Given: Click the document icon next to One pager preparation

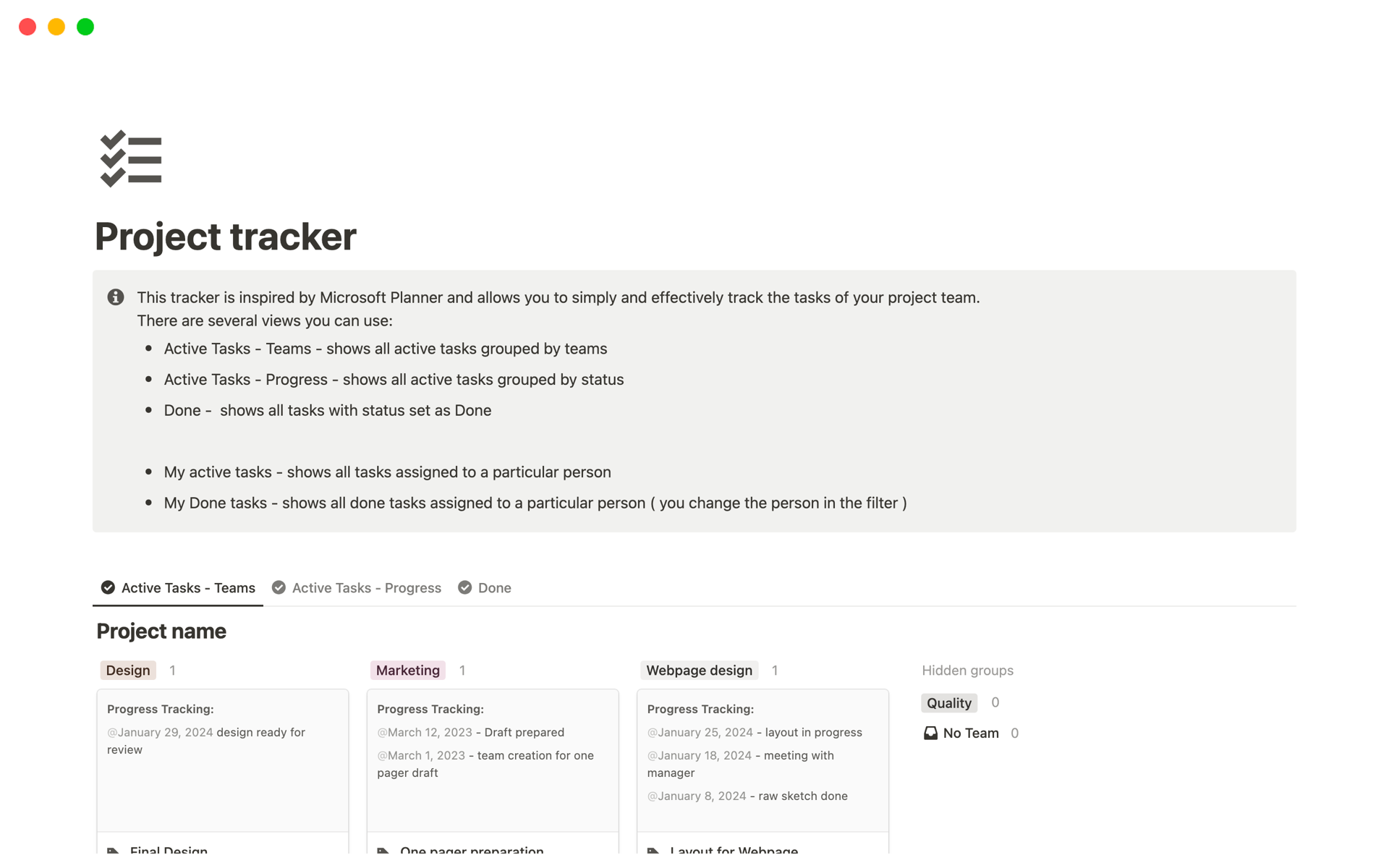Looking at the screenshot, I should [384, 850].
